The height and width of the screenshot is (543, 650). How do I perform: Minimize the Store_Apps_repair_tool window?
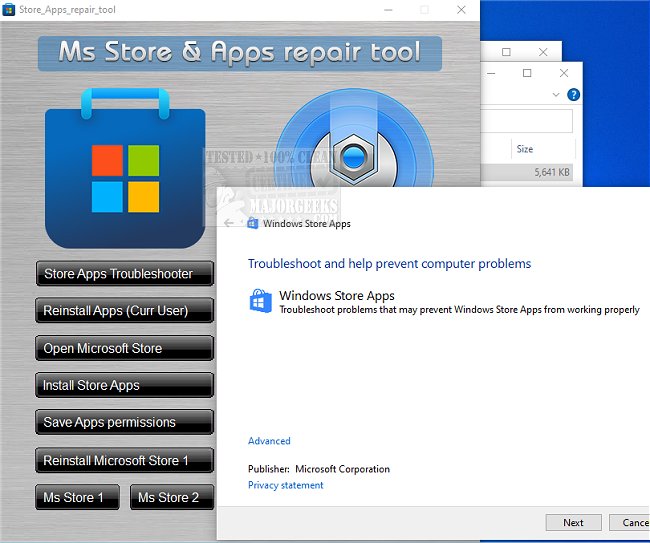pyautogui.click(x=388, y=10)
